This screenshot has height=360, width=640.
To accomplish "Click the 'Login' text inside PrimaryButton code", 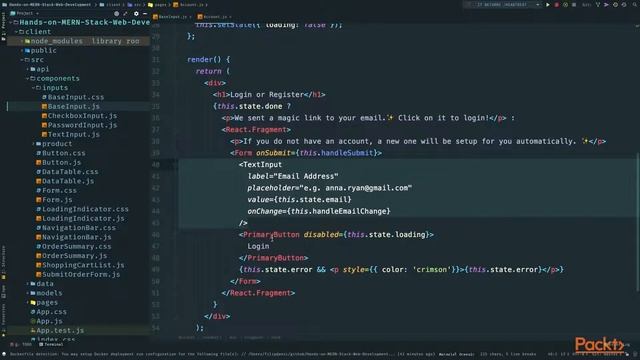I will click(x=258, y=247).
